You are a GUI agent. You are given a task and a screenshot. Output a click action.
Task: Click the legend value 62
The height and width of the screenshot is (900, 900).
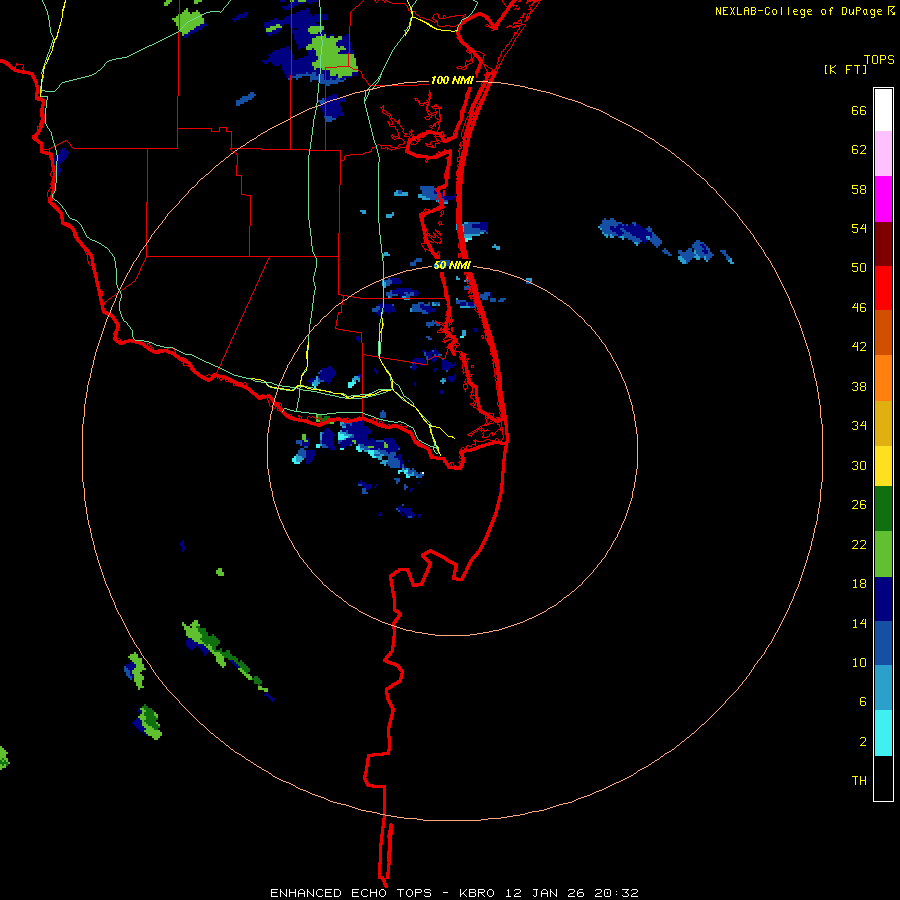coord(859,150)
